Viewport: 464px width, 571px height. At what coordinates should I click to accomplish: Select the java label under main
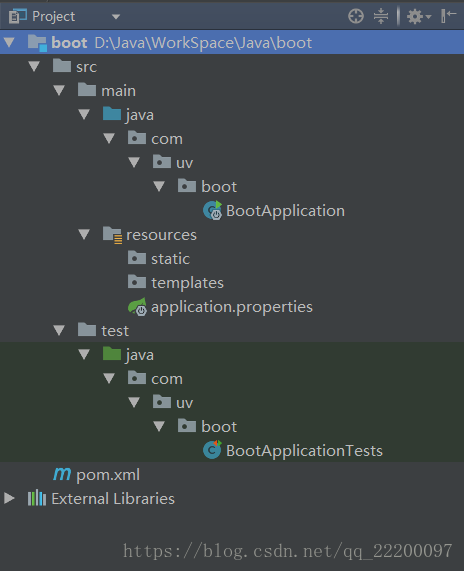pos(140,115)
